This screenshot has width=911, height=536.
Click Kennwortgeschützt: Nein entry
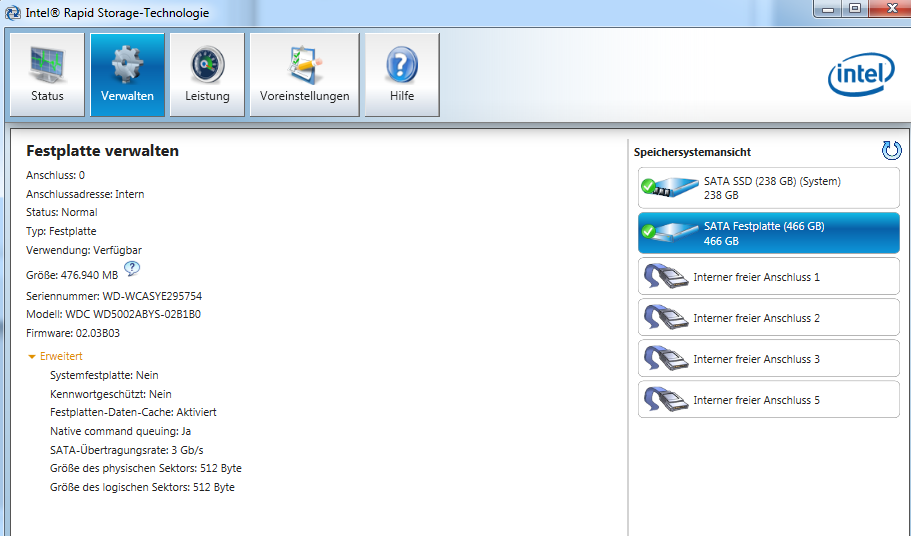(110, 394)
